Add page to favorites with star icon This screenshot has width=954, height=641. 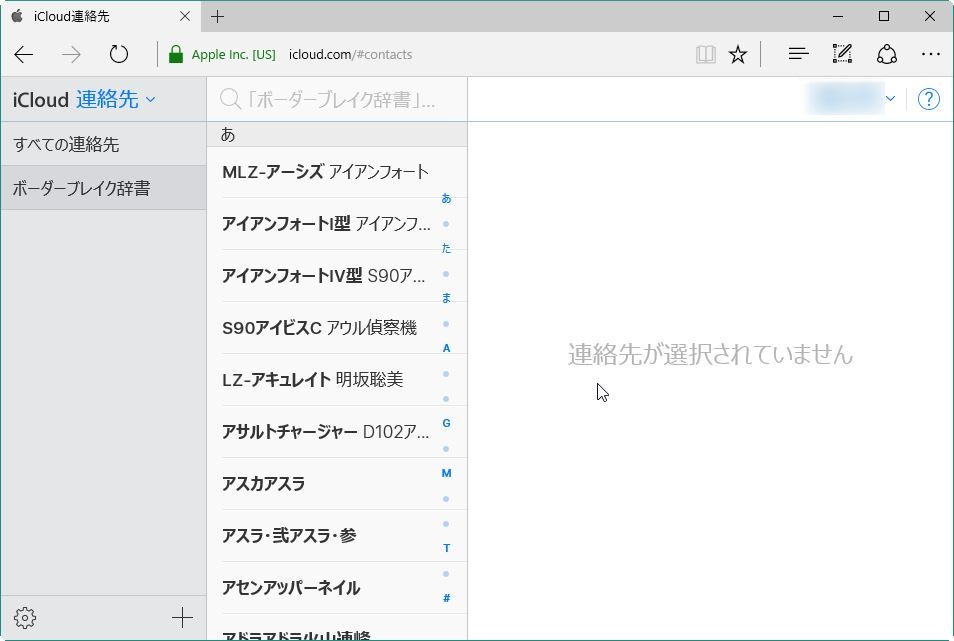[738, 55]
